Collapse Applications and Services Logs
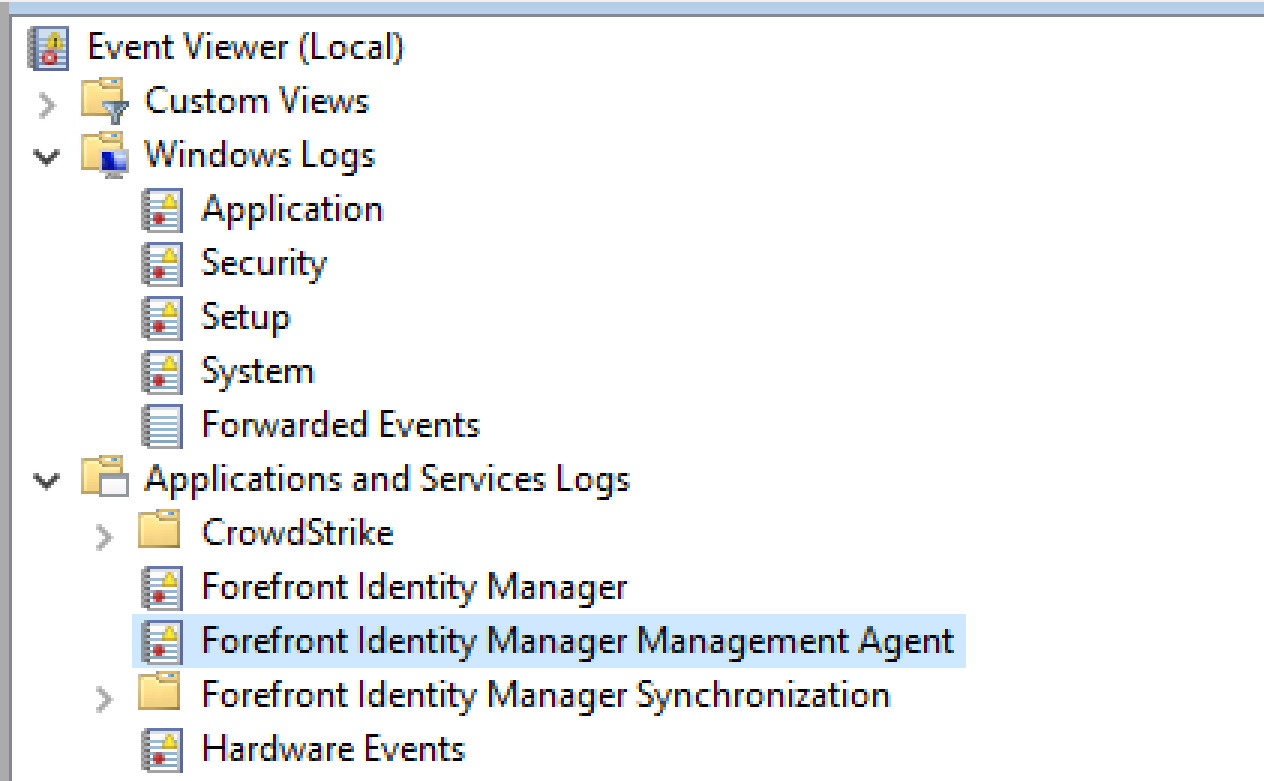The width and height of the screenshot is (1264, 781). tap(47, 479)
